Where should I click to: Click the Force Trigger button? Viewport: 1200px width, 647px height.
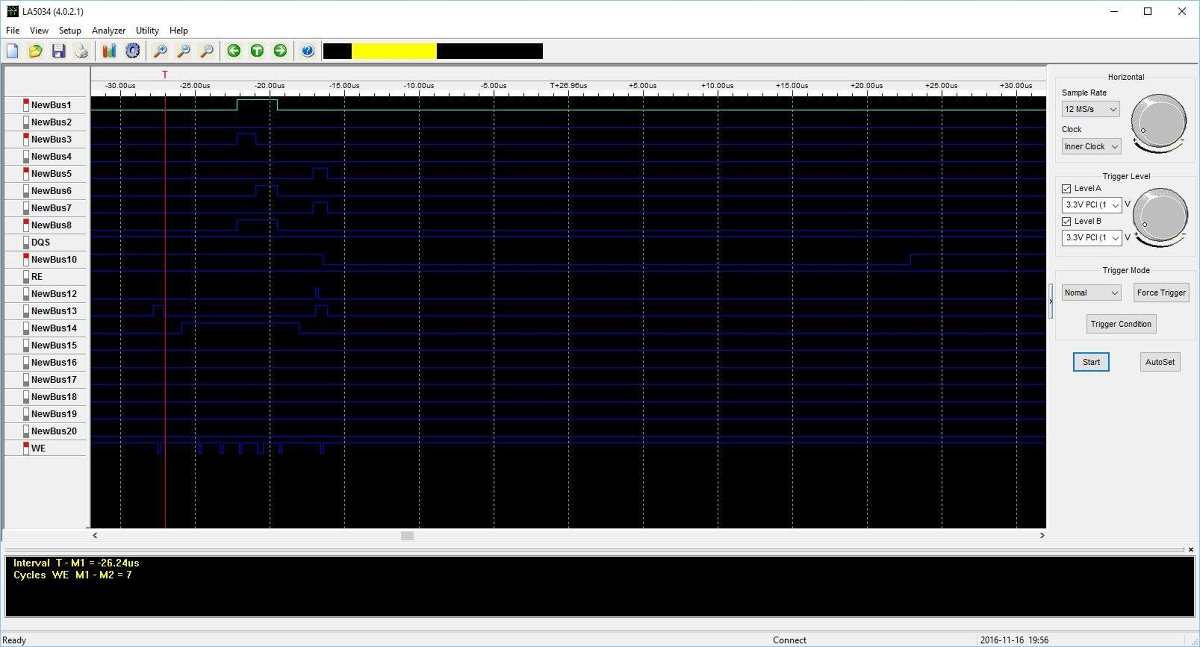[x=1161, y=293]
